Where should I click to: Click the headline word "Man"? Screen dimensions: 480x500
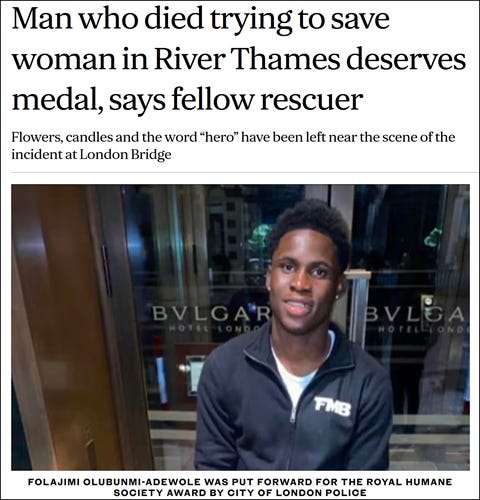click(42, 19)
